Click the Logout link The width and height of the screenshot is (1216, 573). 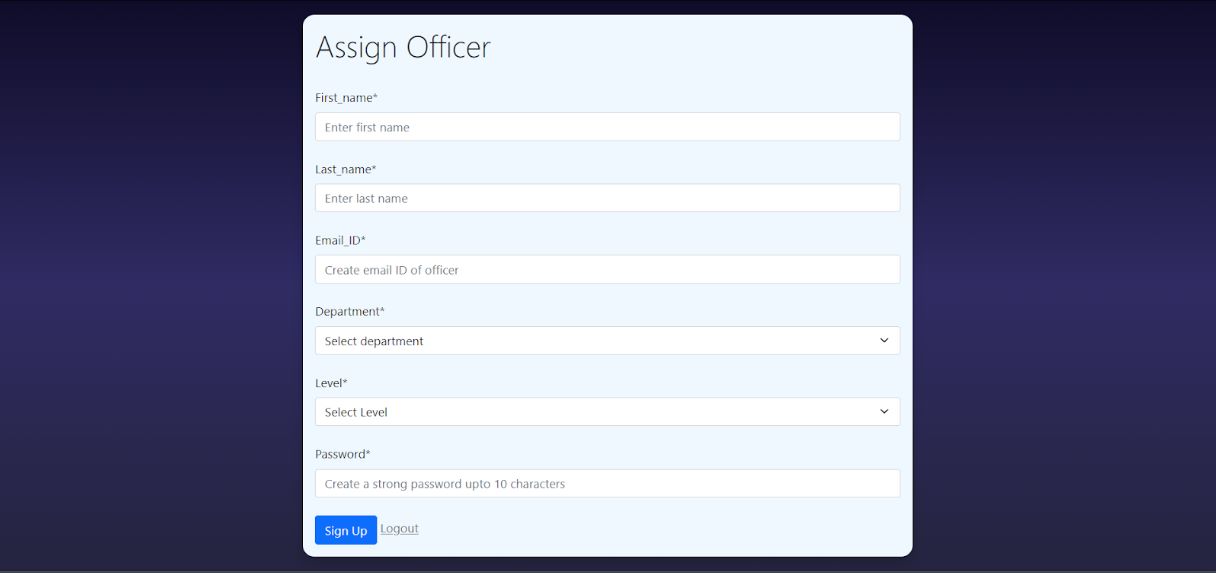click(x=399, y=529)
